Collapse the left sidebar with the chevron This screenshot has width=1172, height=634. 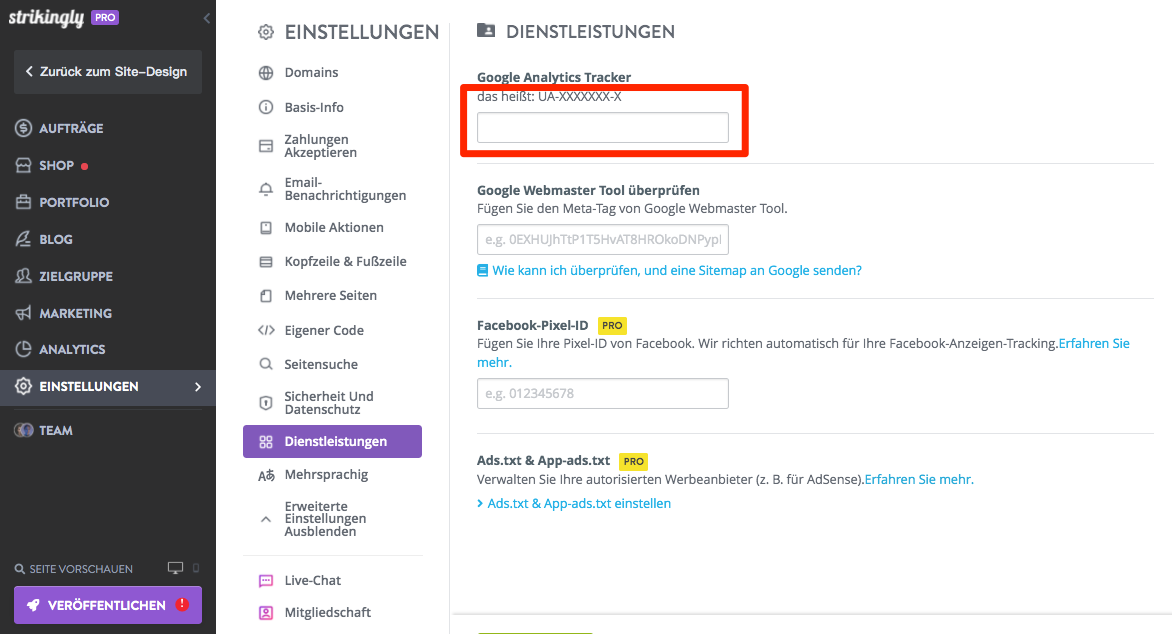tap(206, 18)
